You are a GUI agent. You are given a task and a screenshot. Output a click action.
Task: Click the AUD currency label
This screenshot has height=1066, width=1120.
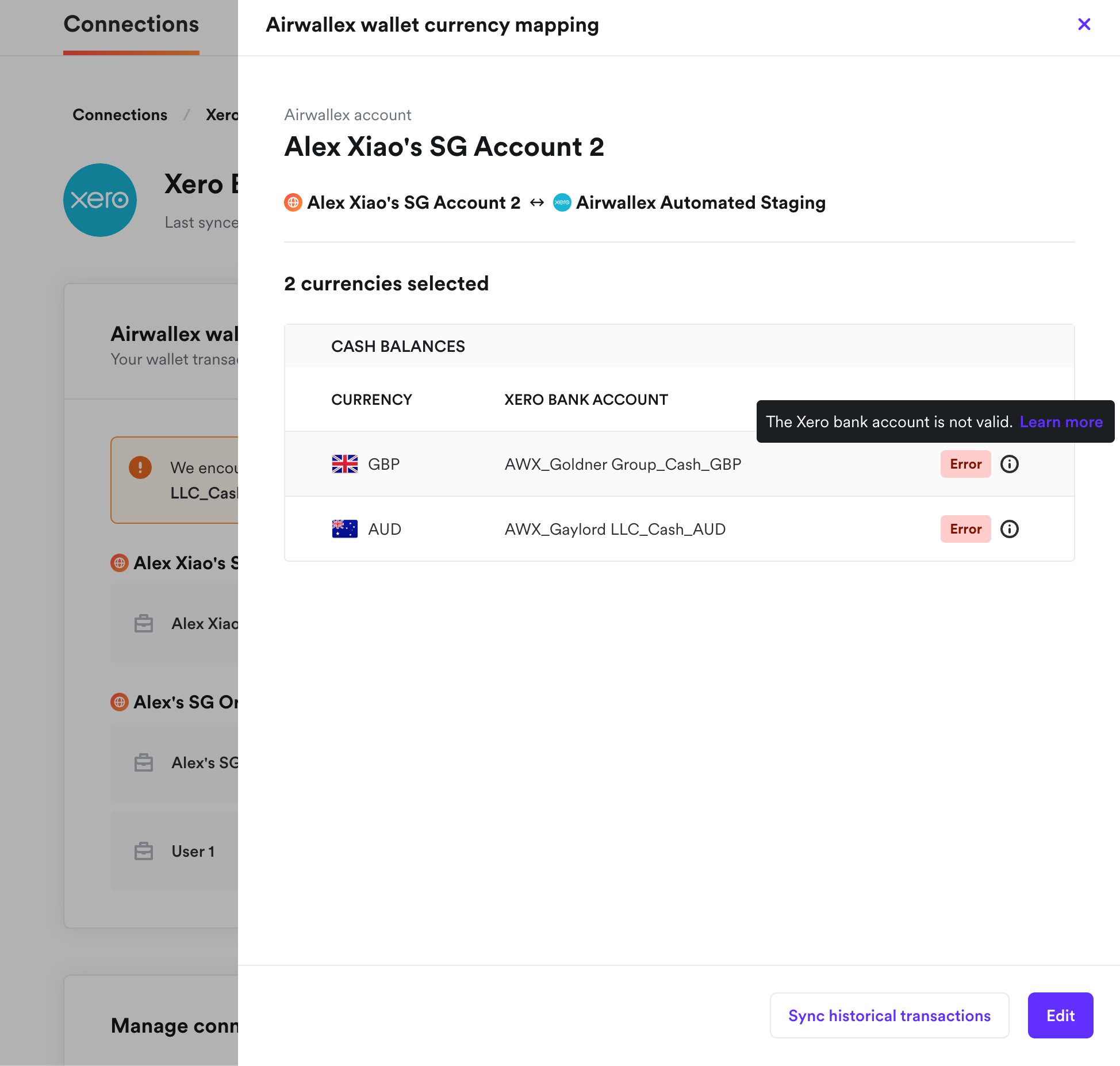tap(384, 529)
